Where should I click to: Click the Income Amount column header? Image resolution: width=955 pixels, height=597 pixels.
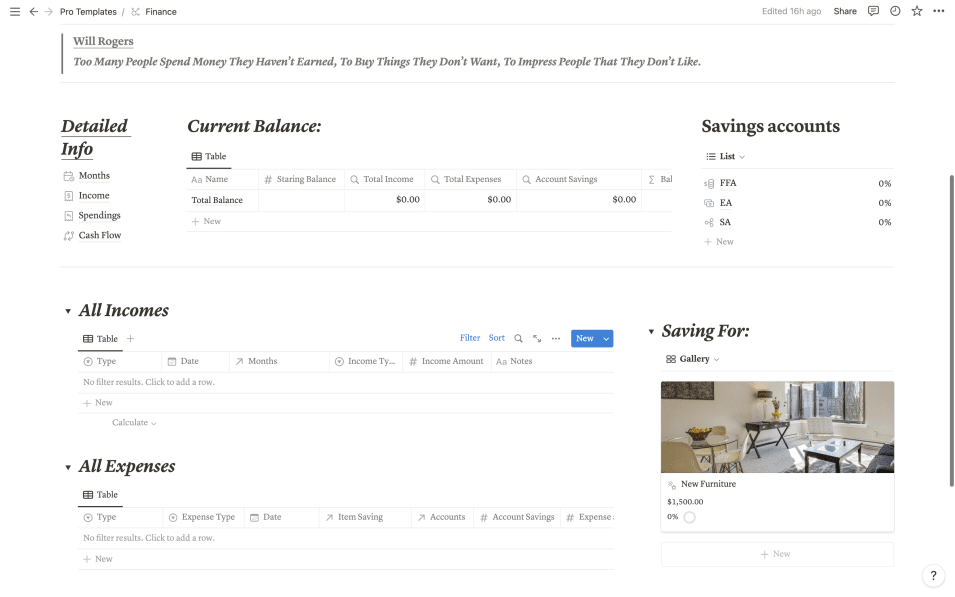coord(447,361)
